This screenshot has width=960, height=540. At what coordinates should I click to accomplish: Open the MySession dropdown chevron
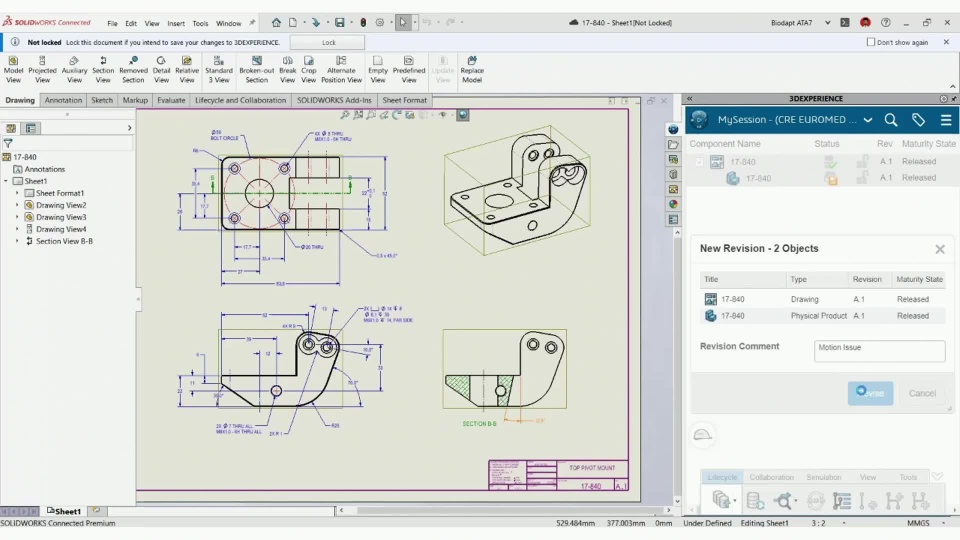point(868,120)
